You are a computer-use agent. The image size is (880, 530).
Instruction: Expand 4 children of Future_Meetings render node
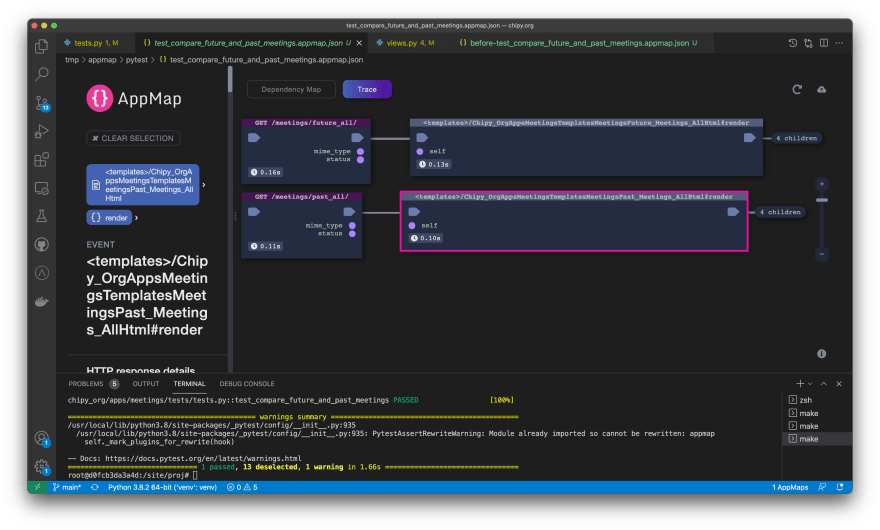click(796, 138)
